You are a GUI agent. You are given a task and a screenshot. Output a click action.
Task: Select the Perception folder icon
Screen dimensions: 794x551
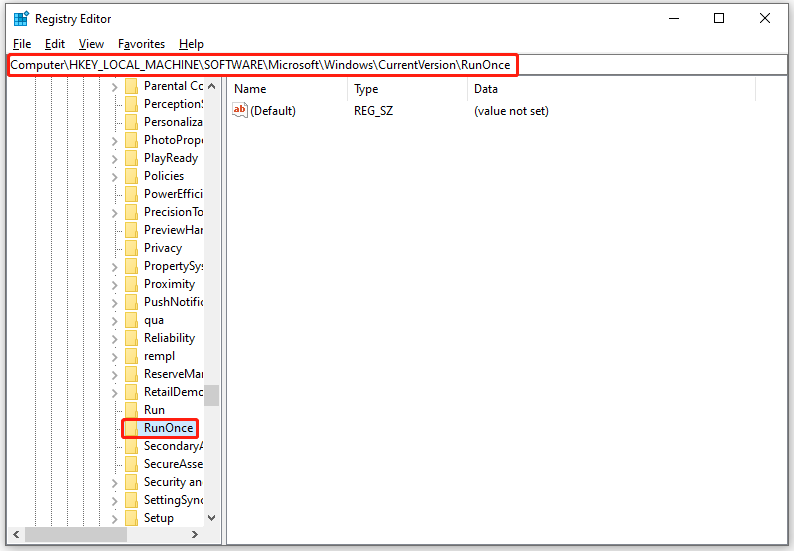pyautogui.click(x=131, y=104)
